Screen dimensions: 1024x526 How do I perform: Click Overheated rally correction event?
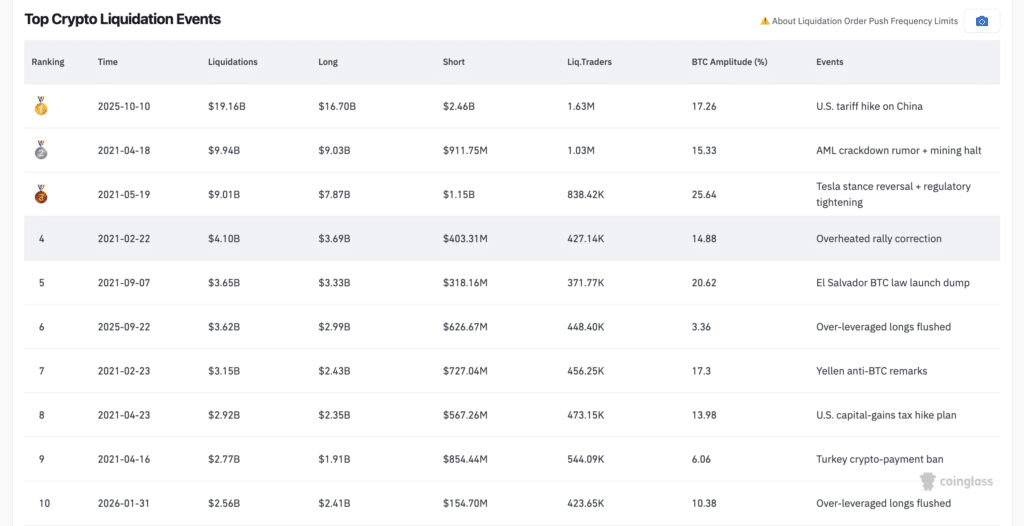coord(879,238)
